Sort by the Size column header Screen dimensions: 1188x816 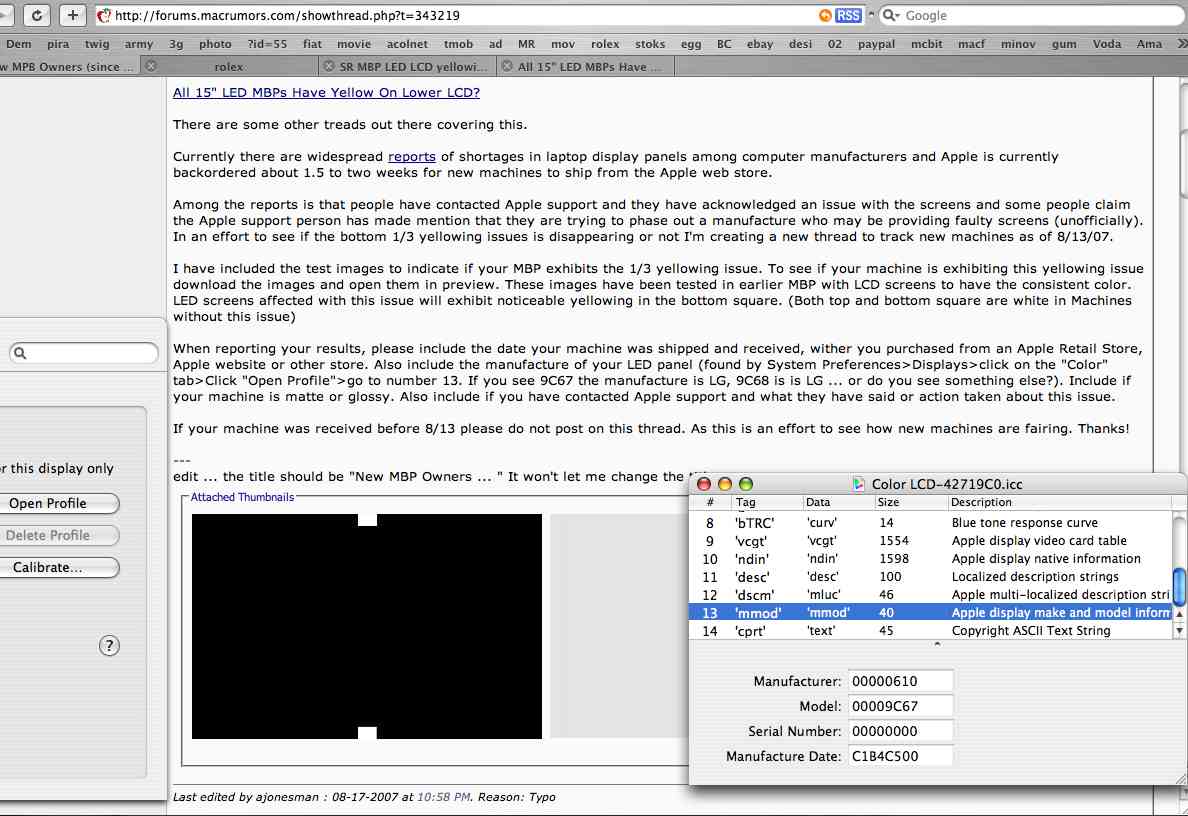tap(910, 502)
